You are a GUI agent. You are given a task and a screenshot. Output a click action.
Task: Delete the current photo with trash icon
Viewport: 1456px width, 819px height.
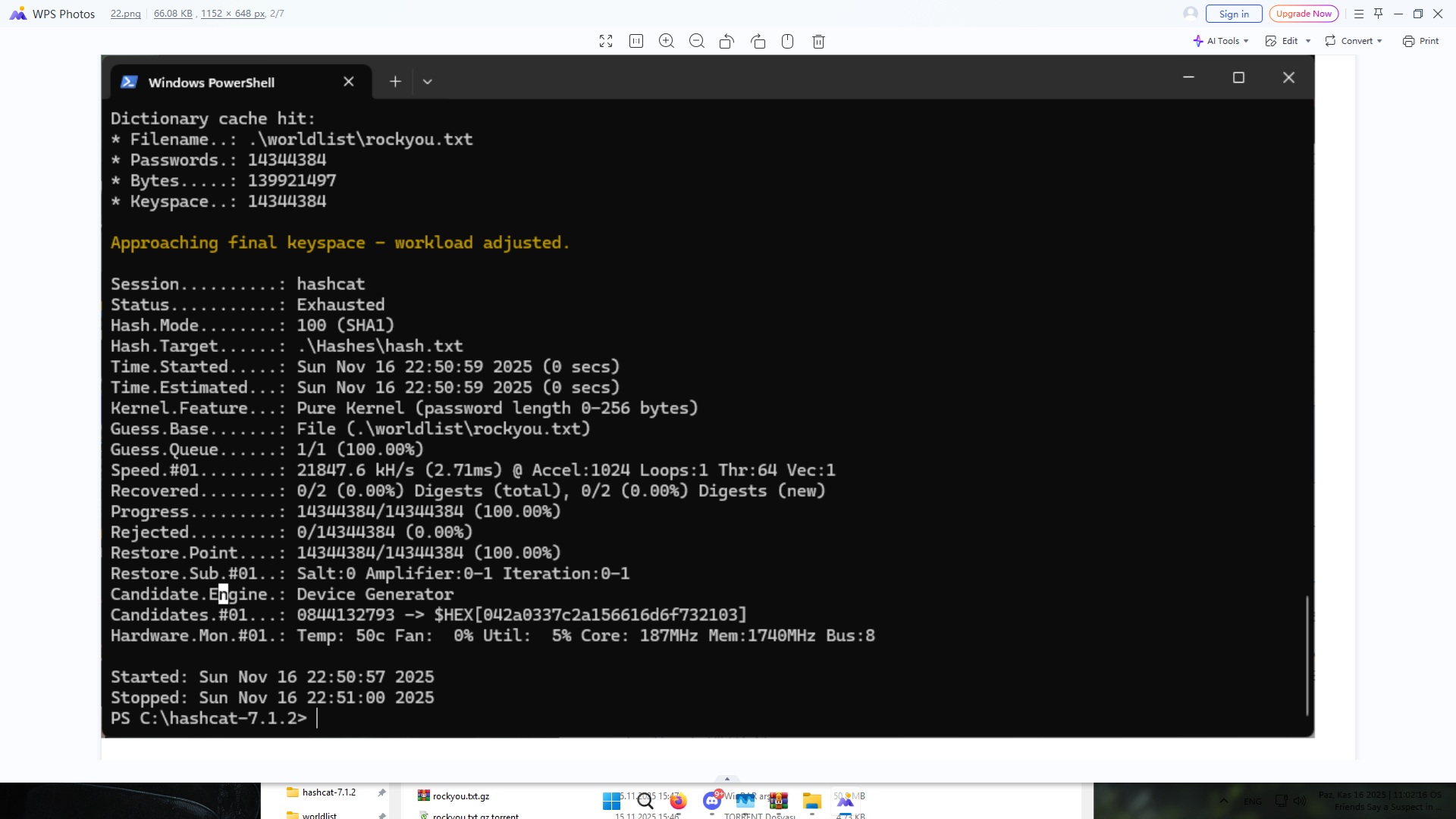(x=818, y=41)
